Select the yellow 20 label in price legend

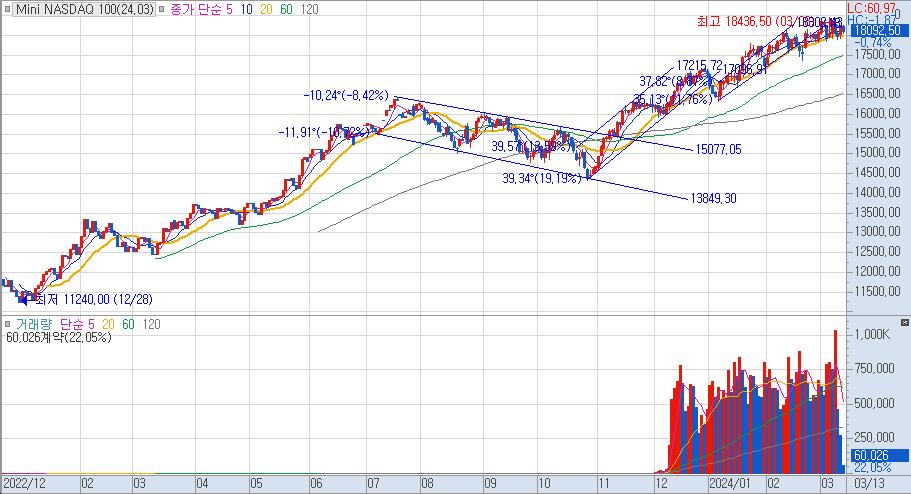[x=266, y=9]
